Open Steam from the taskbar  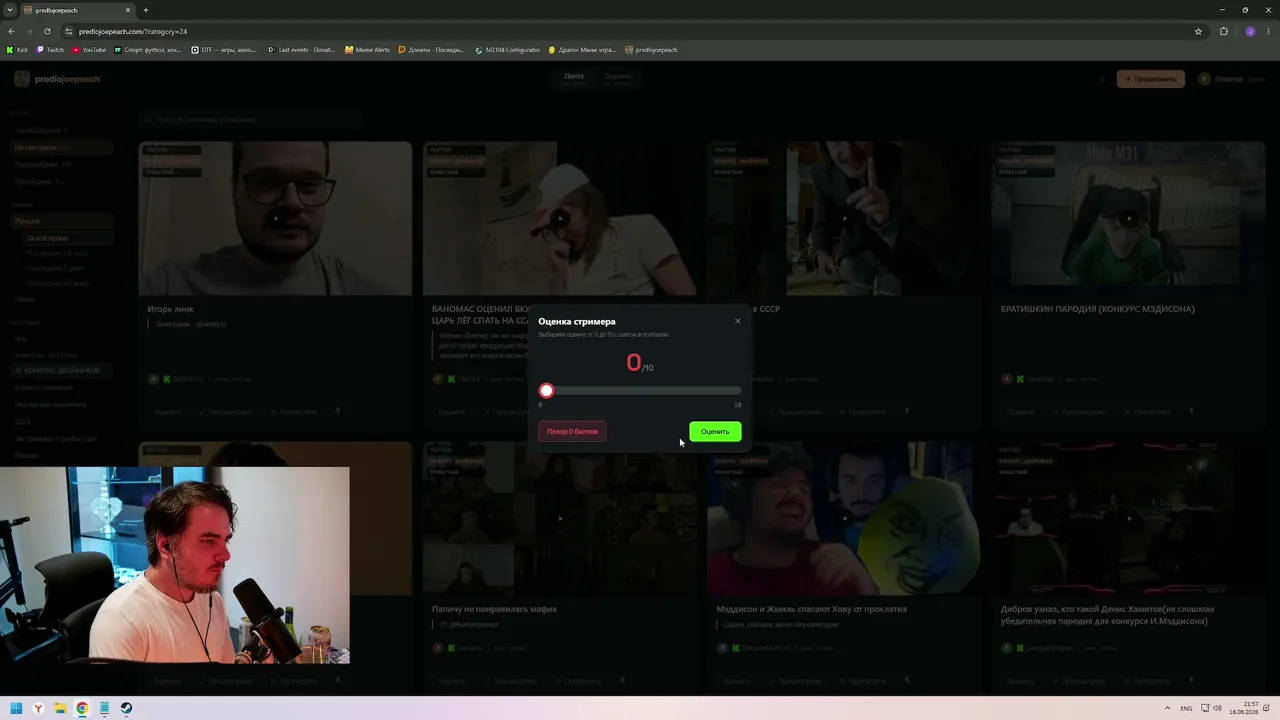[x=127, y=708]
